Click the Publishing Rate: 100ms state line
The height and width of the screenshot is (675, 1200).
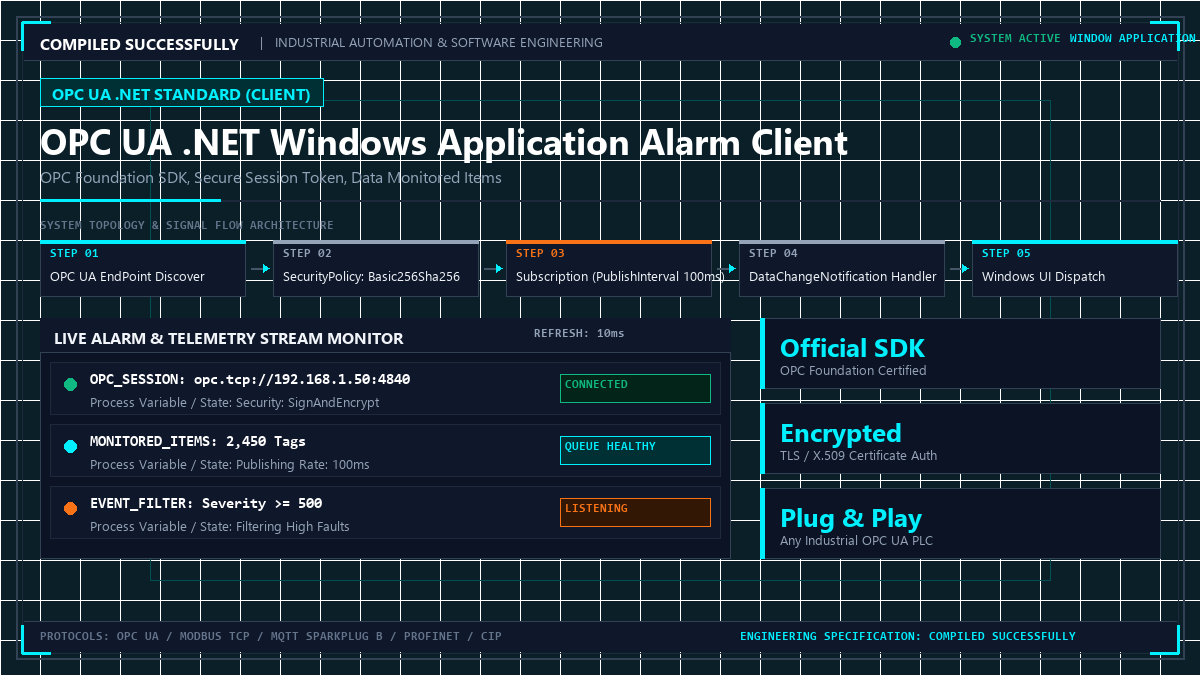(x=229, y=465)
